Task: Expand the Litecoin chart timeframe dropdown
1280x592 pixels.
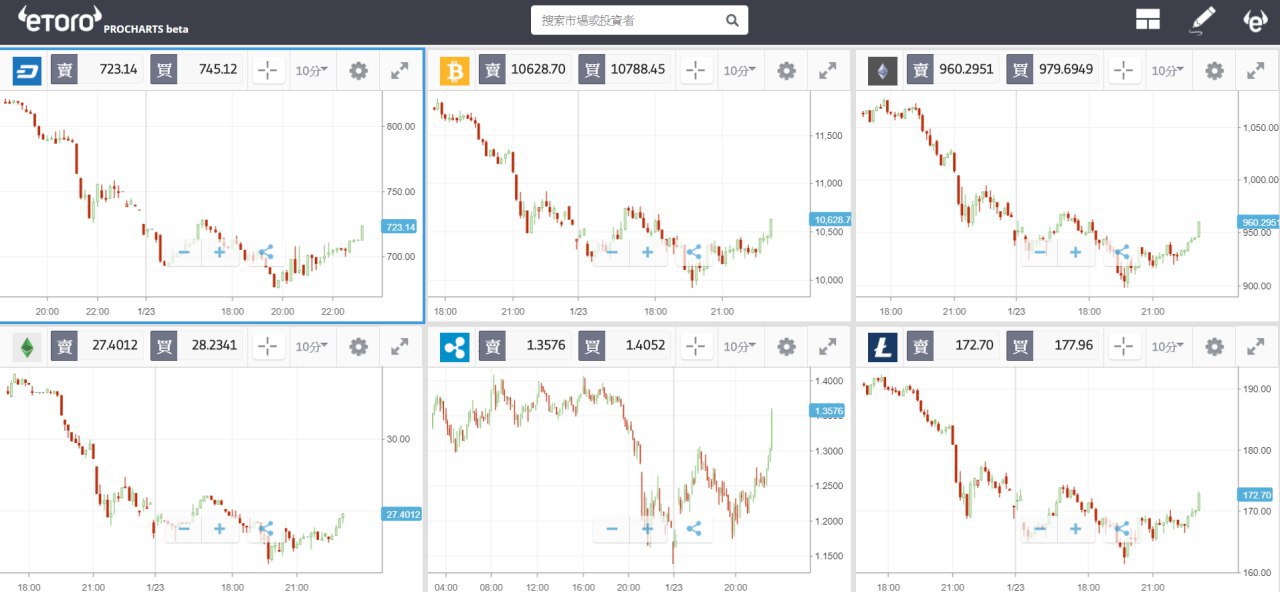Action: [1168, 347]
